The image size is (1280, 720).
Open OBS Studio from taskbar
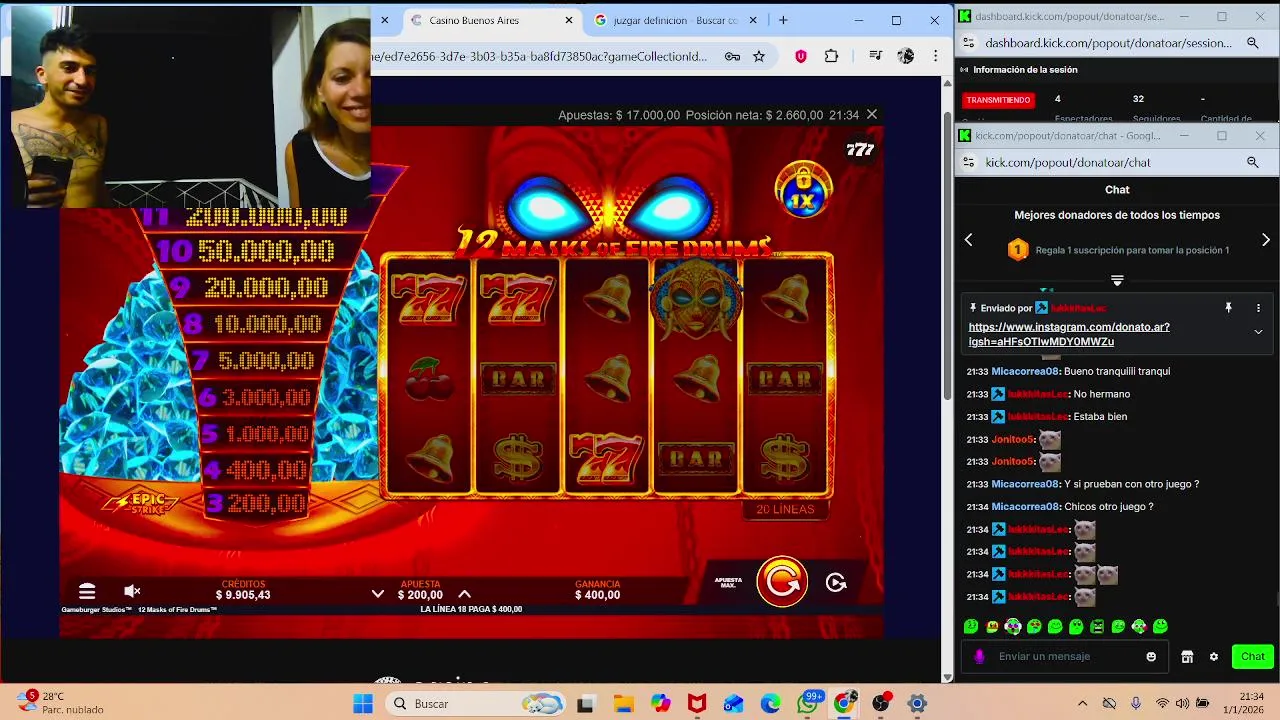[881, 704]
